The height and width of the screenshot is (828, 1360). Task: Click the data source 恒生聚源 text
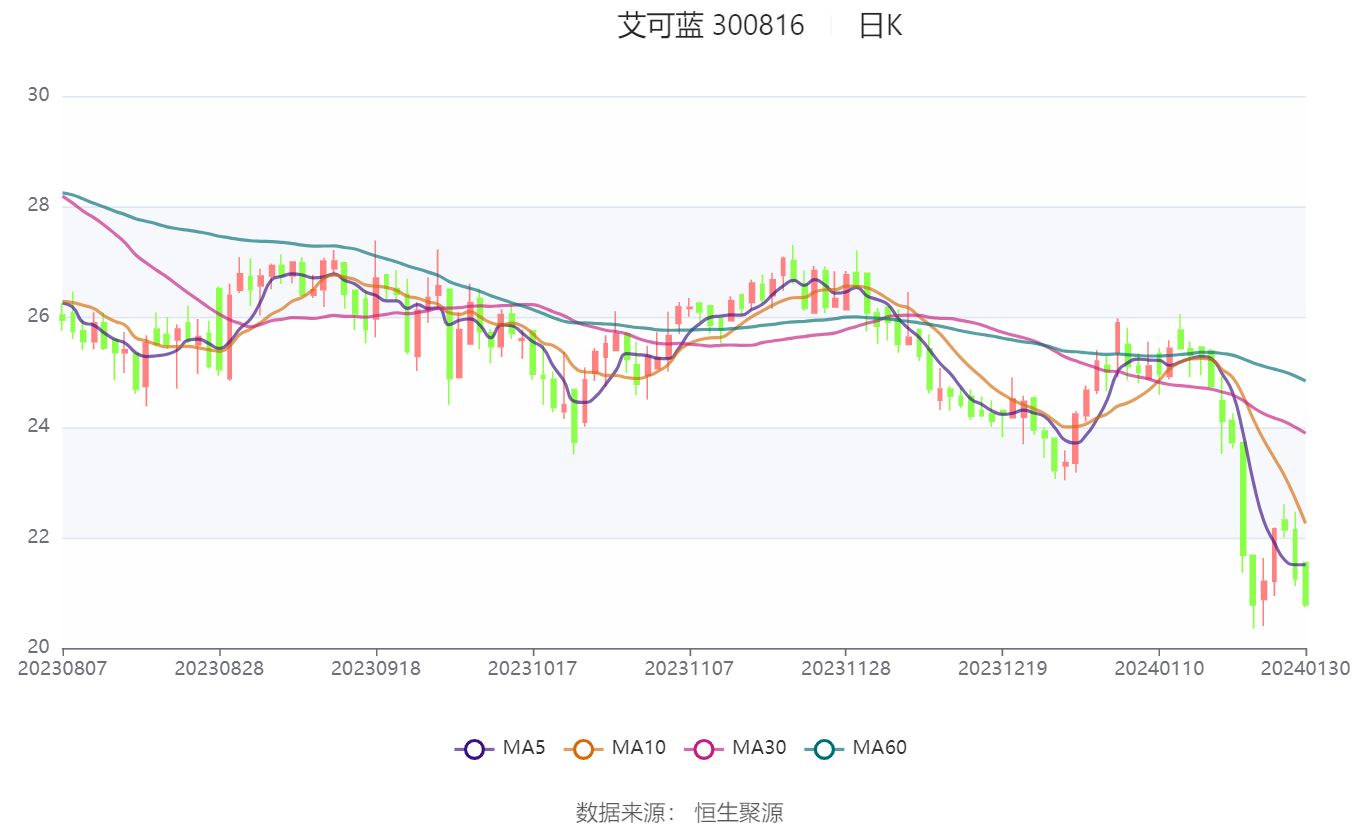point(739,812)
